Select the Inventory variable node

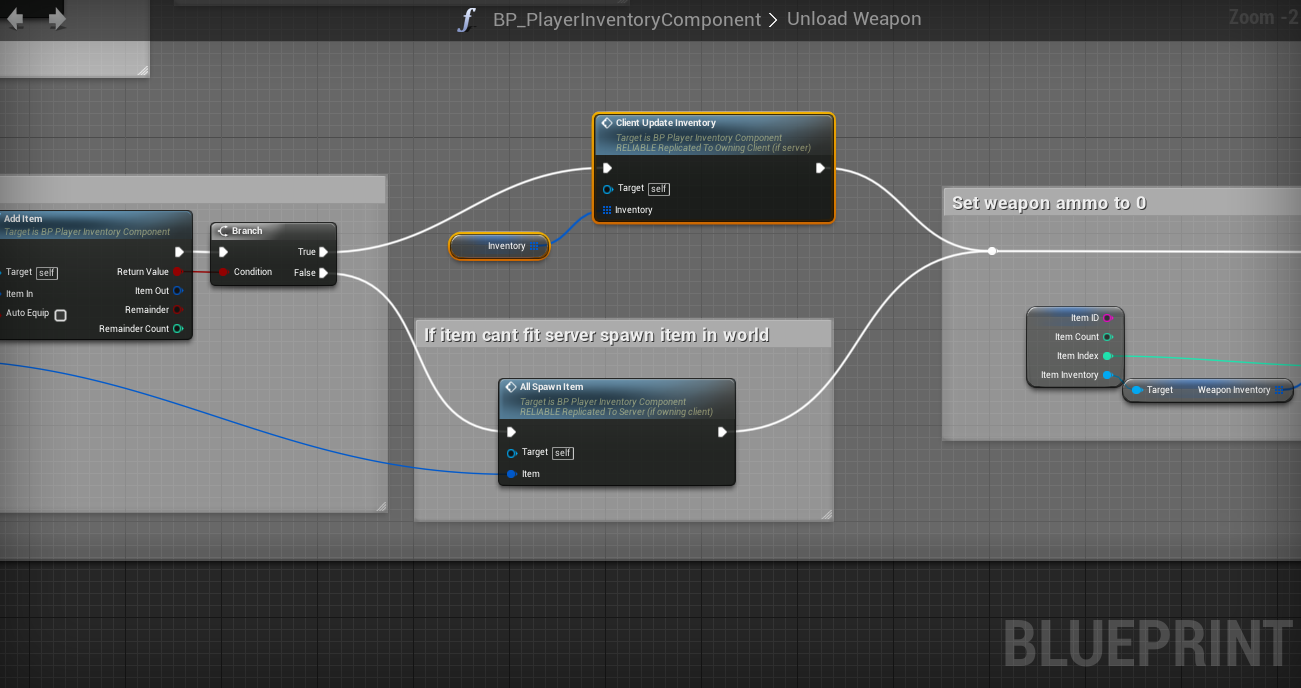pos(499,246)
